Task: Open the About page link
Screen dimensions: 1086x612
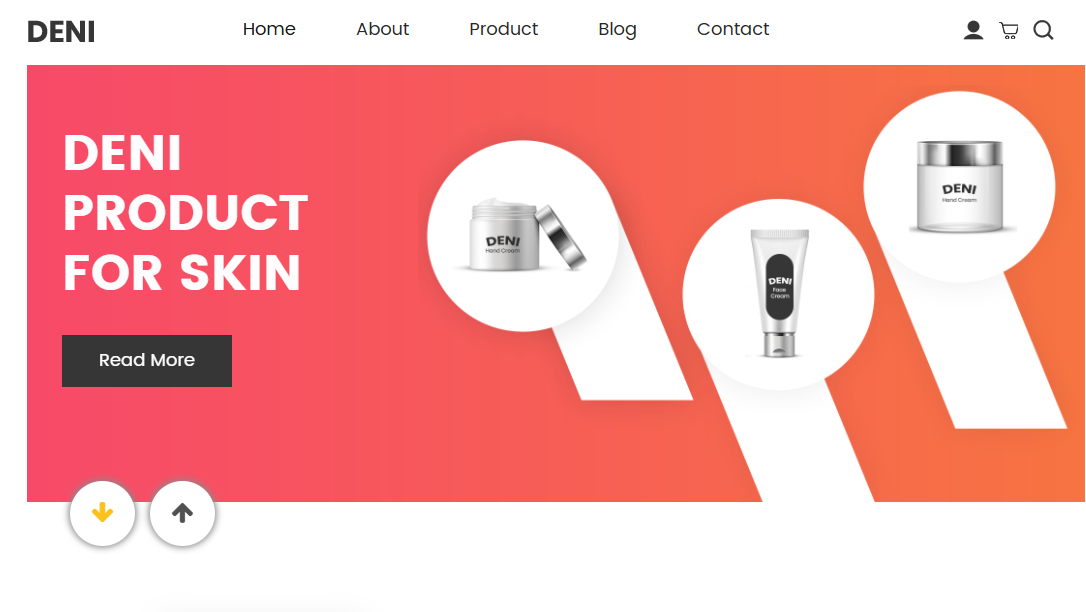Action: tap(382, 29)
